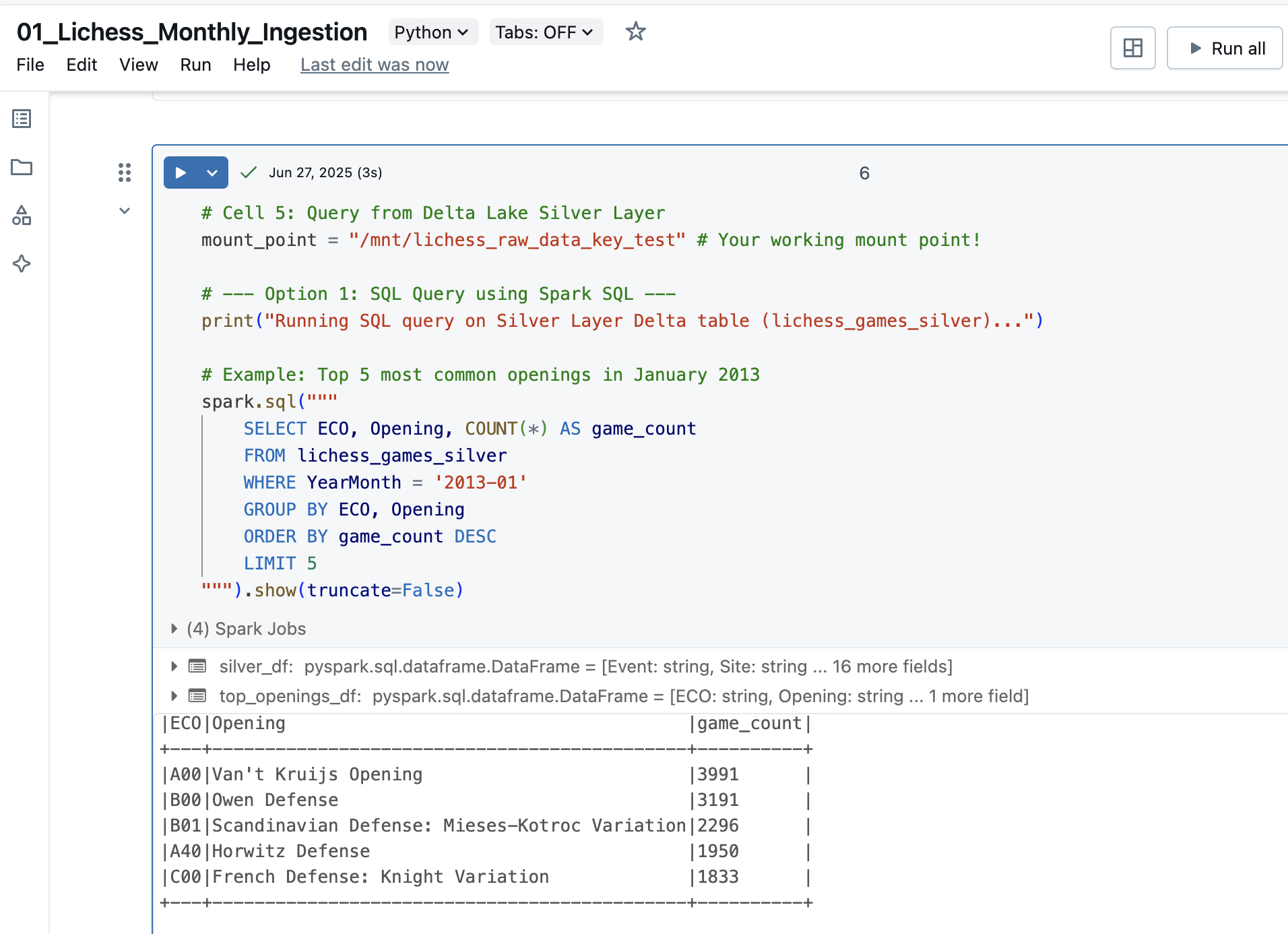Image resolution: width=1288 pixels, height=934 pixels.
Task: Open the Edit menu
Action: 82,65
